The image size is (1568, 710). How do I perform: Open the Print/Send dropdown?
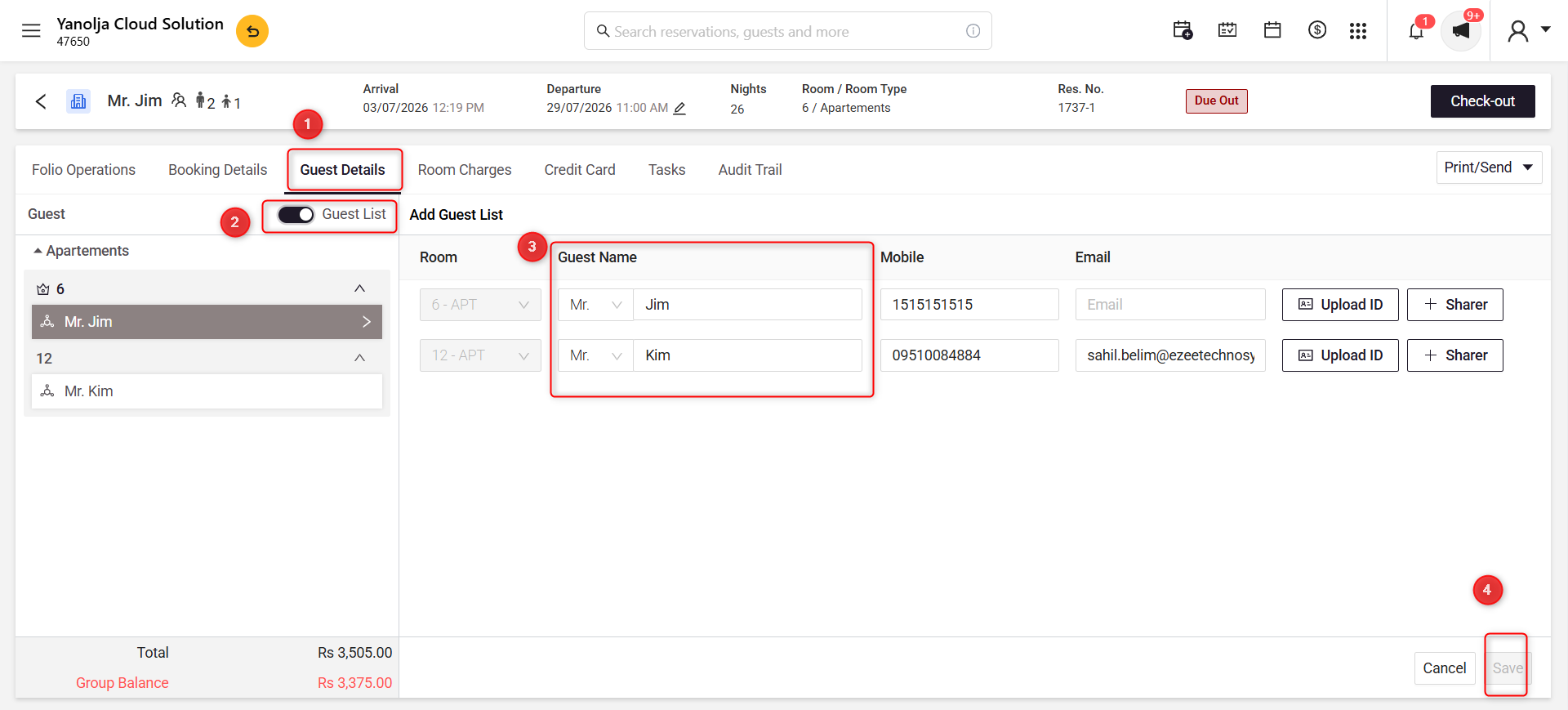pos(1489,167)
